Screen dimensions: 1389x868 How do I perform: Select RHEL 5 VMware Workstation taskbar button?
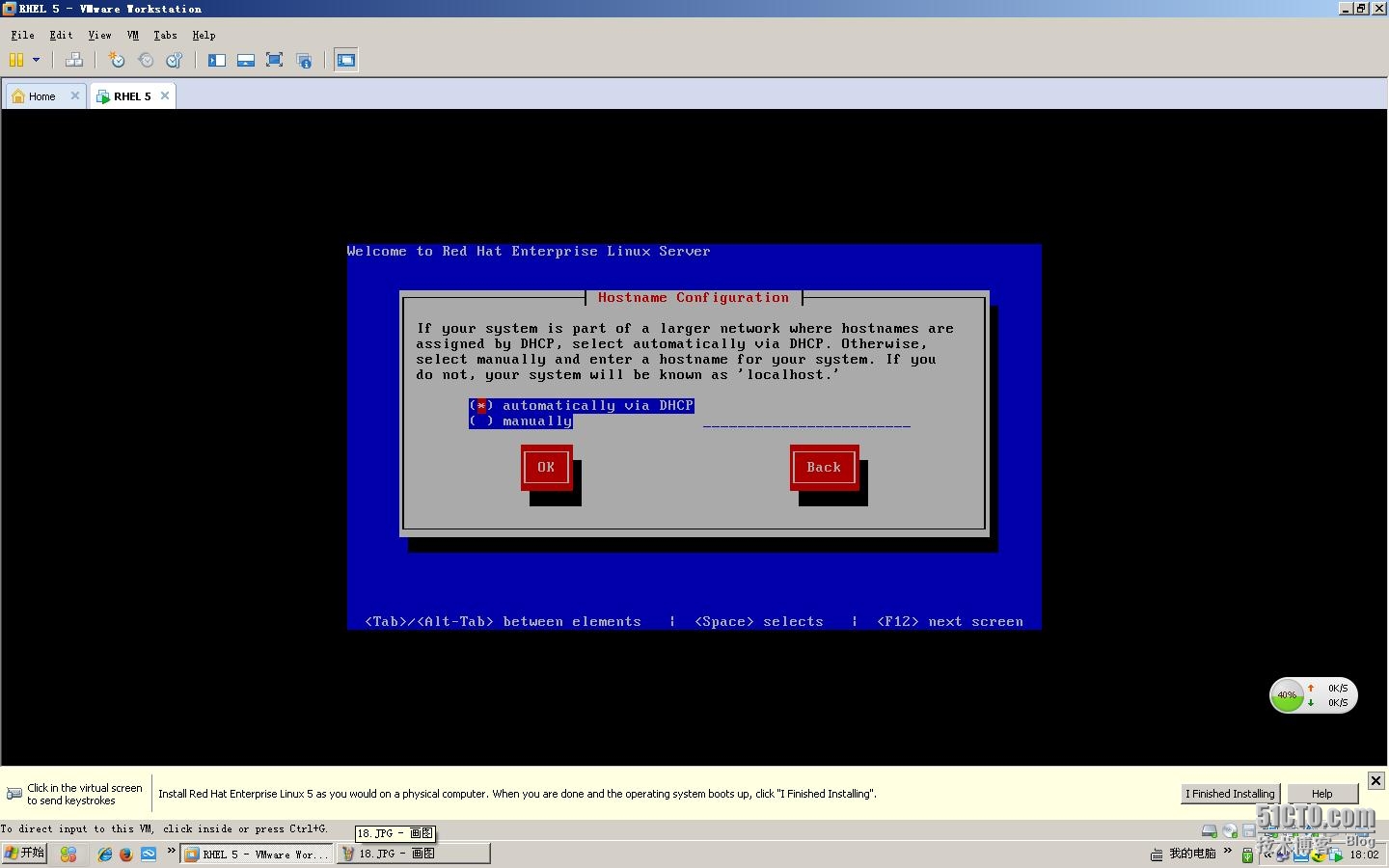257,854
